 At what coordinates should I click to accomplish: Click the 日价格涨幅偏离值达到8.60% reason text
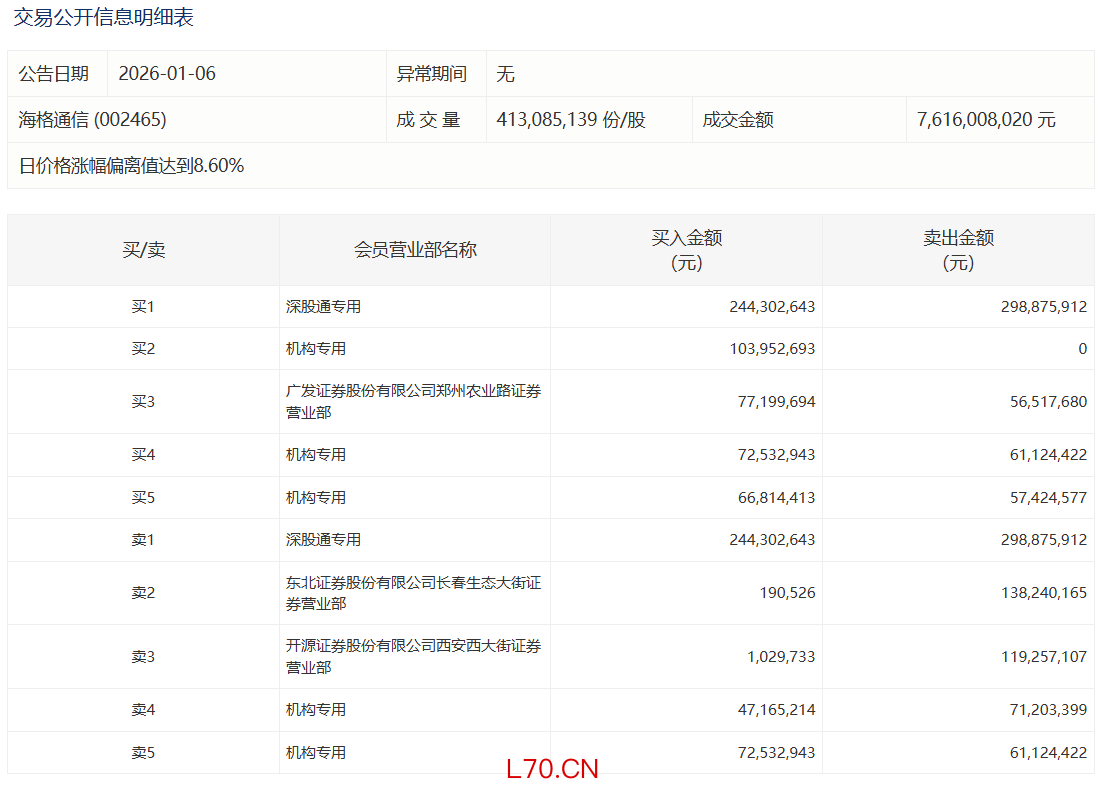point(131,166)
